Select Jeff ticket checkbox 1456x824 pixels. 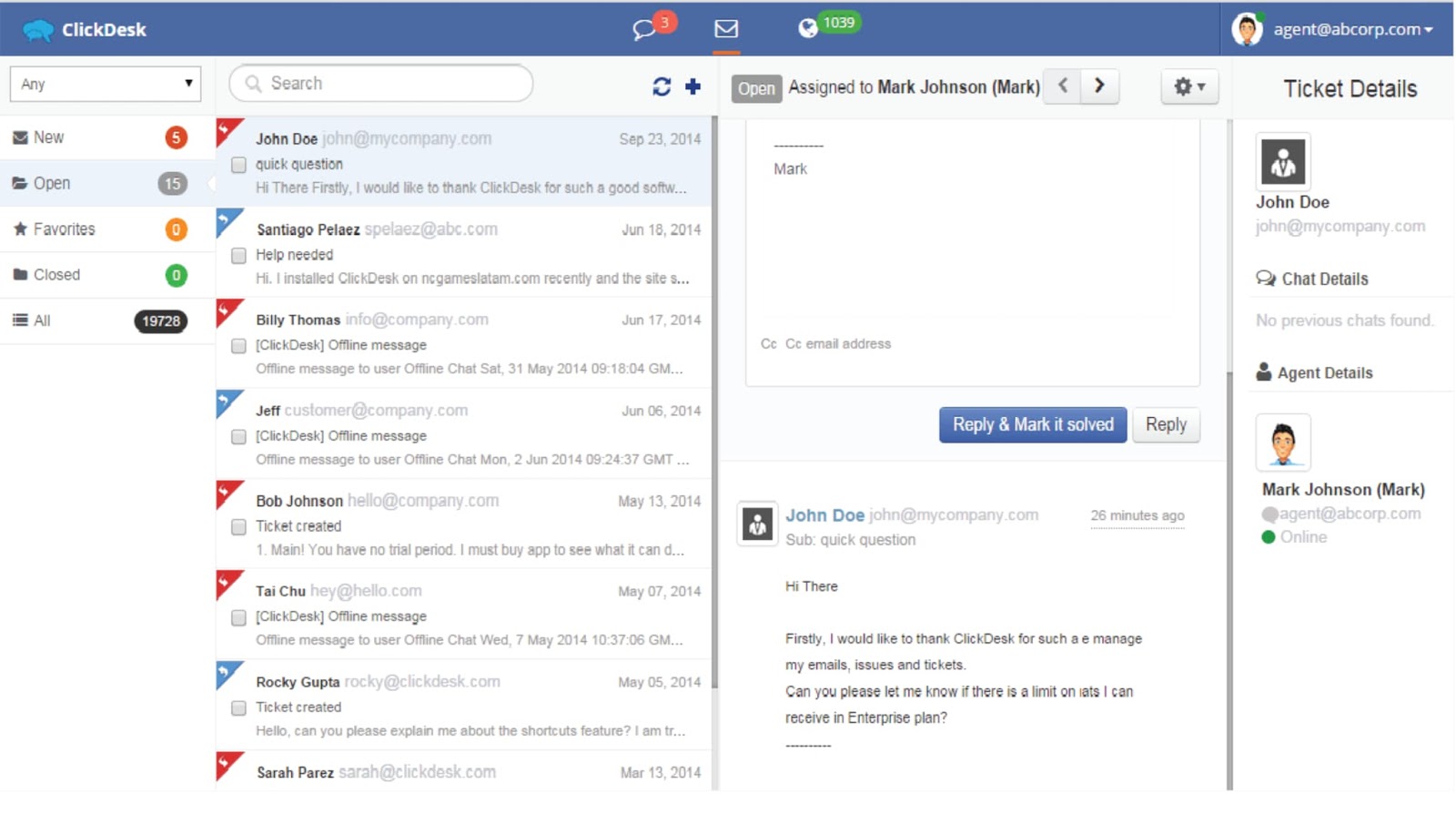(238, 437)
